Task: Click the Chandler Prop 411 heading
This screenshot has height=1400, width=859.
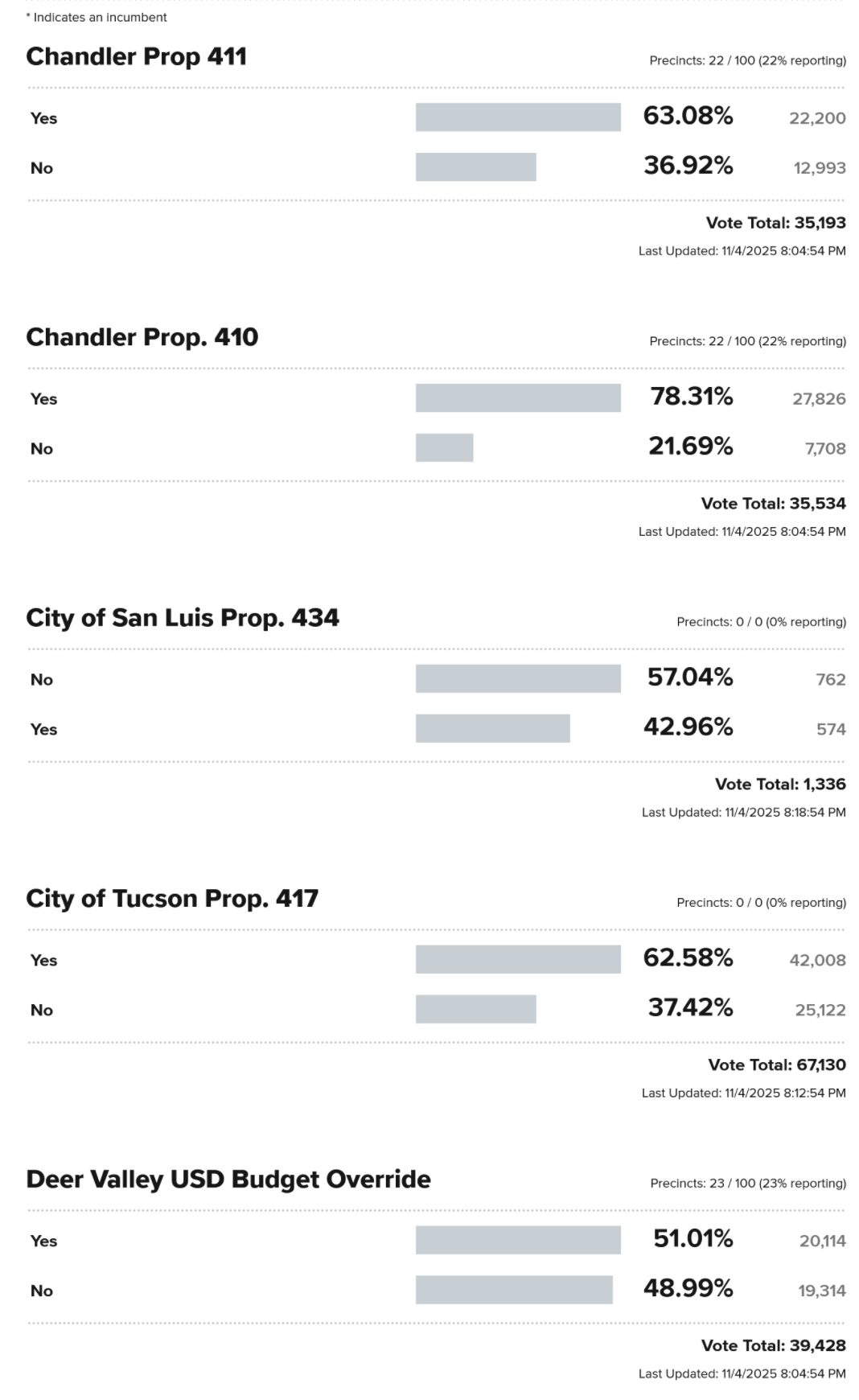Action: pyautogui.click(x=136, y=57)
